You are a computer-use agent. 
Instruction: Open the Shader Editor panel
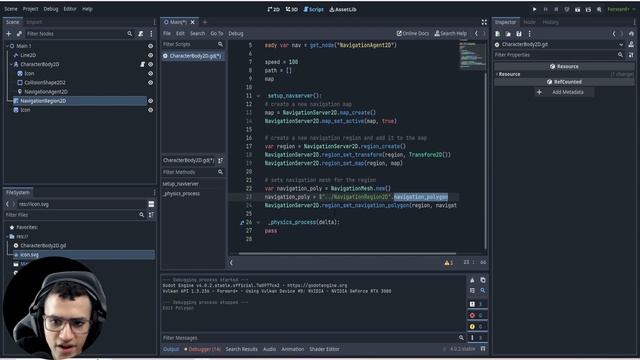(x=324, y=349)
